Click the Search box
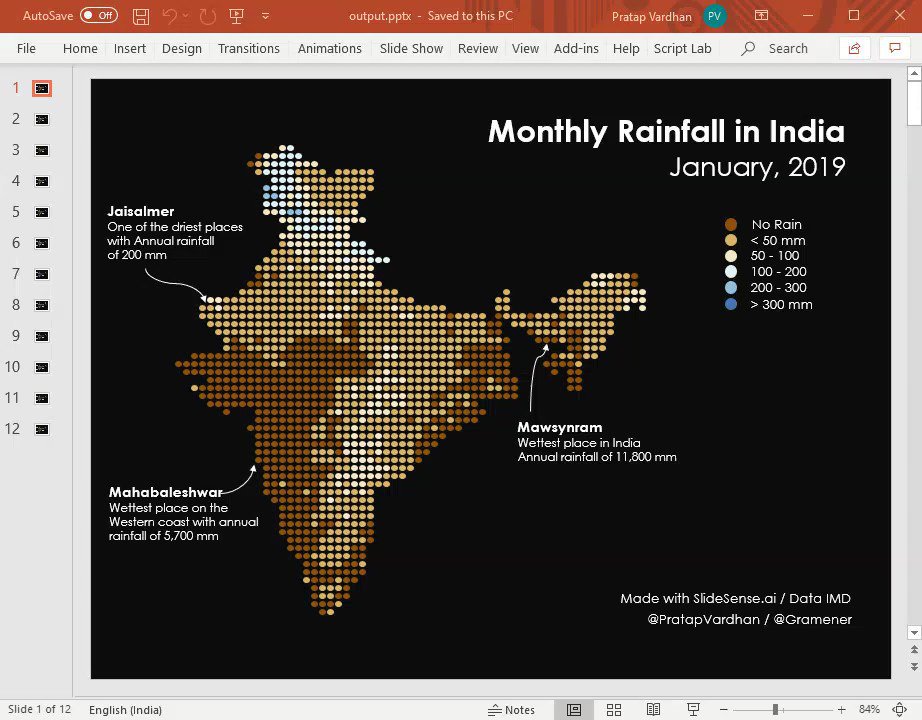The image size is (922, 720). [x=787, y=48]
